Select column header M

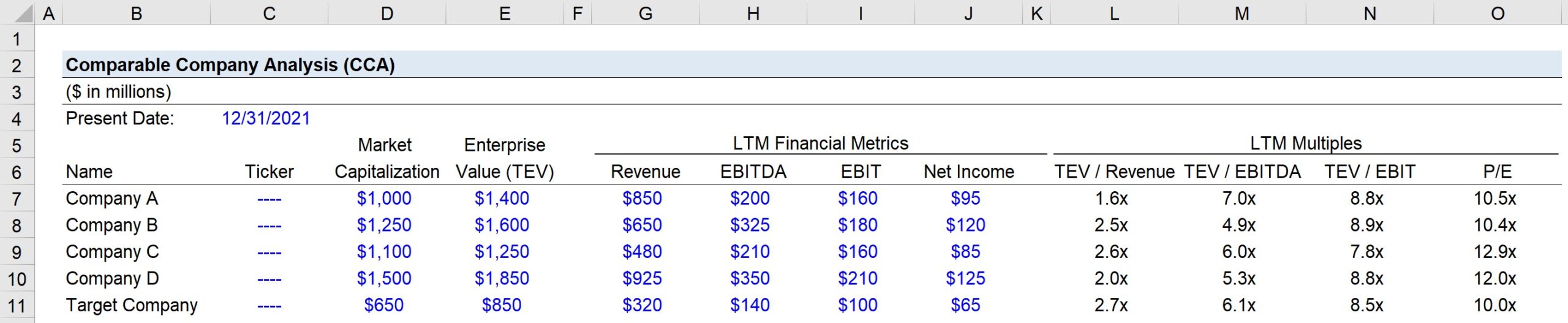pos(1242,13)
